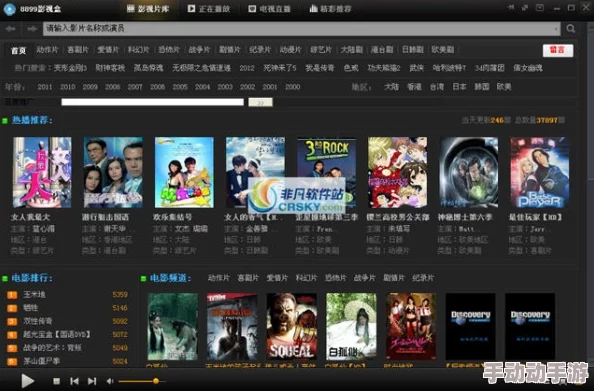Go forward with the right arrow

(32, 29)
